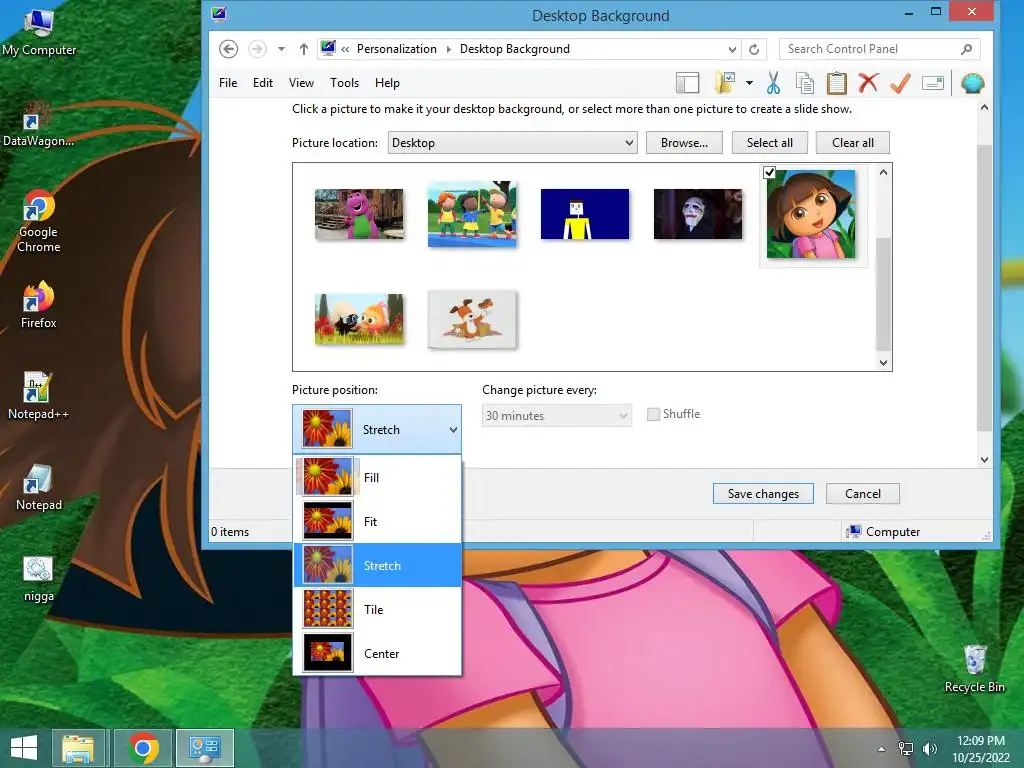Click the Windows Start button
The width and height of the screenshot is (1024, 768).
click(x=24, y=748)
